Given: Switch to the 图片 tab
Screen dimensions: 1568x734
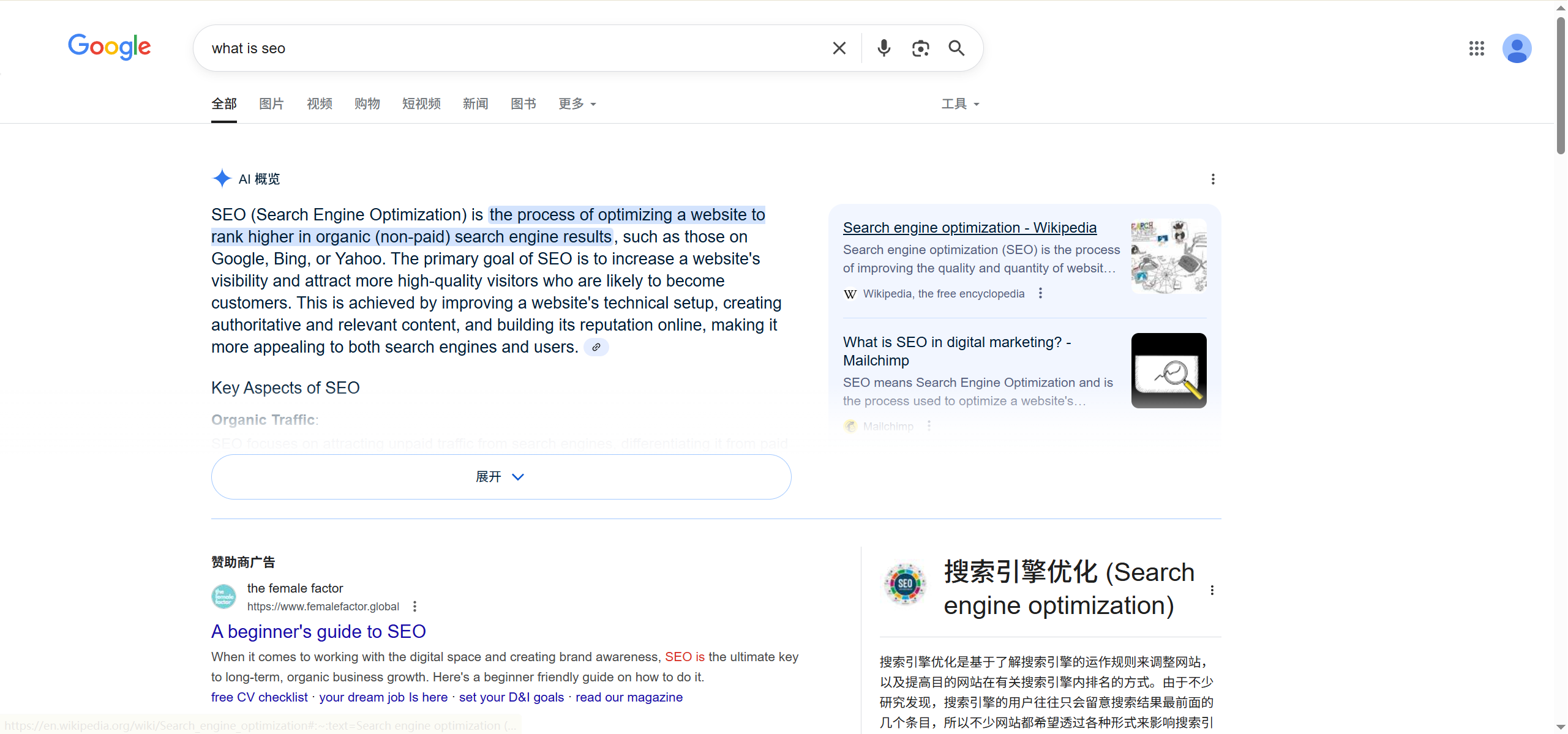Looking at the screenshot, I should [271, 103].
